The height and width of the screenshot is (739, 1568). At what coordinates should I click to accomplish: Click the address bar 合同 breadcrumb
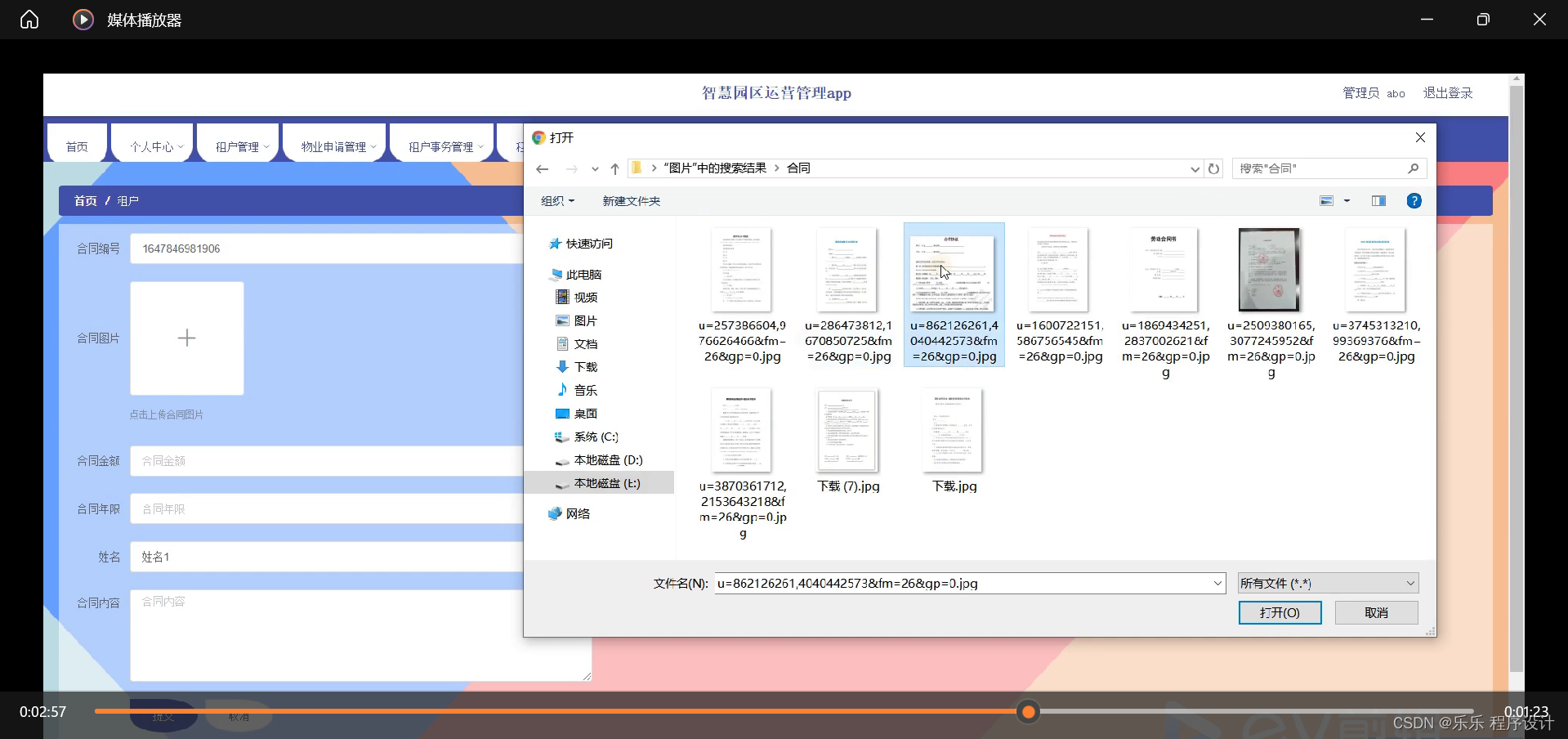[798, 168]
